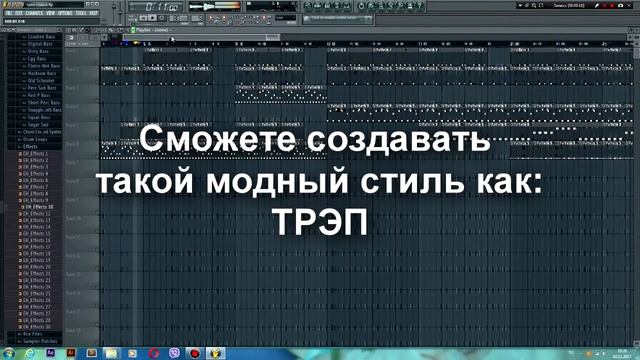The image size is (640, 360).
Task: Click the song time display
Action: pyautogui.click(x=156, y=7)
